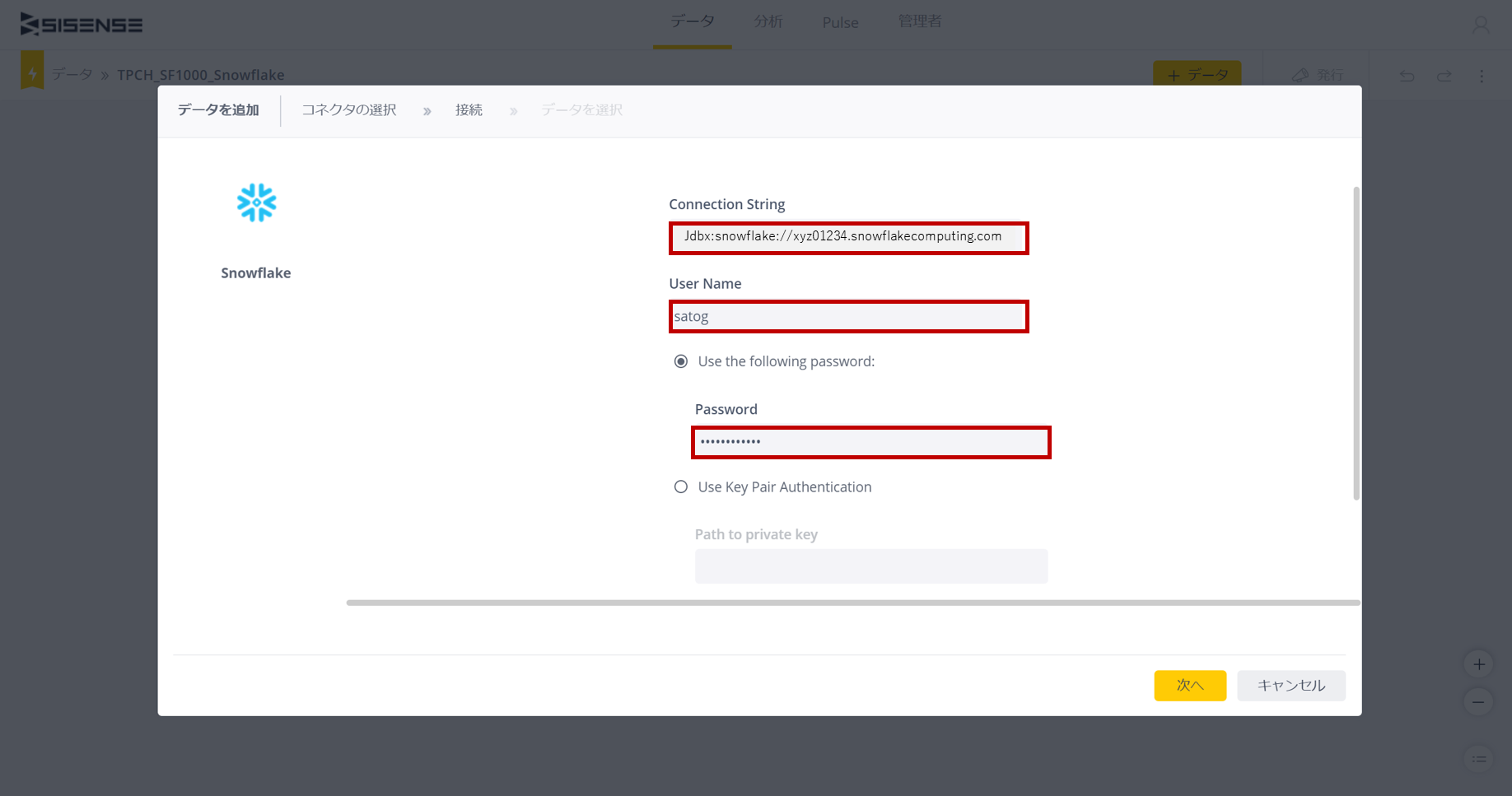The image size is (1512, 796).
Task: Click the zoom out minus icon
Action: [1479, 702]
